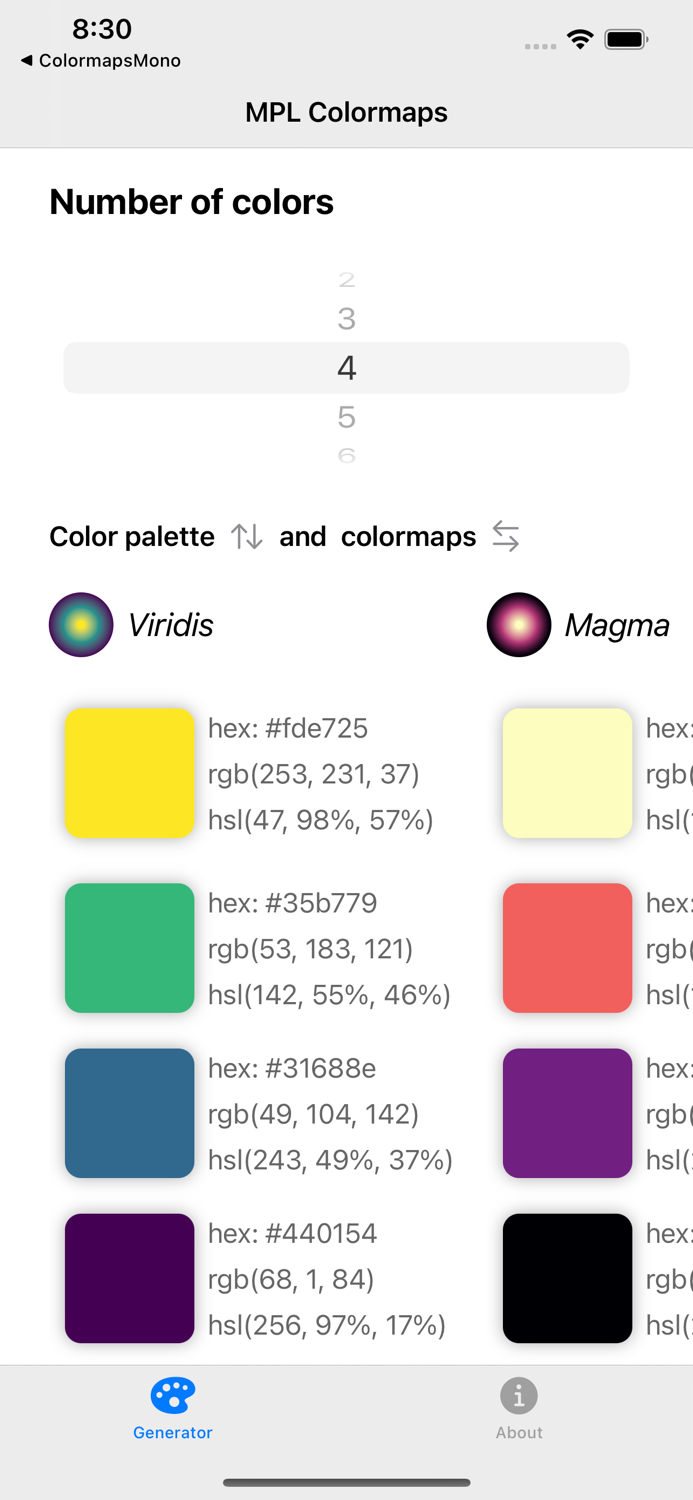
Task: Open the About info icon
Action: click(519, 1396)
